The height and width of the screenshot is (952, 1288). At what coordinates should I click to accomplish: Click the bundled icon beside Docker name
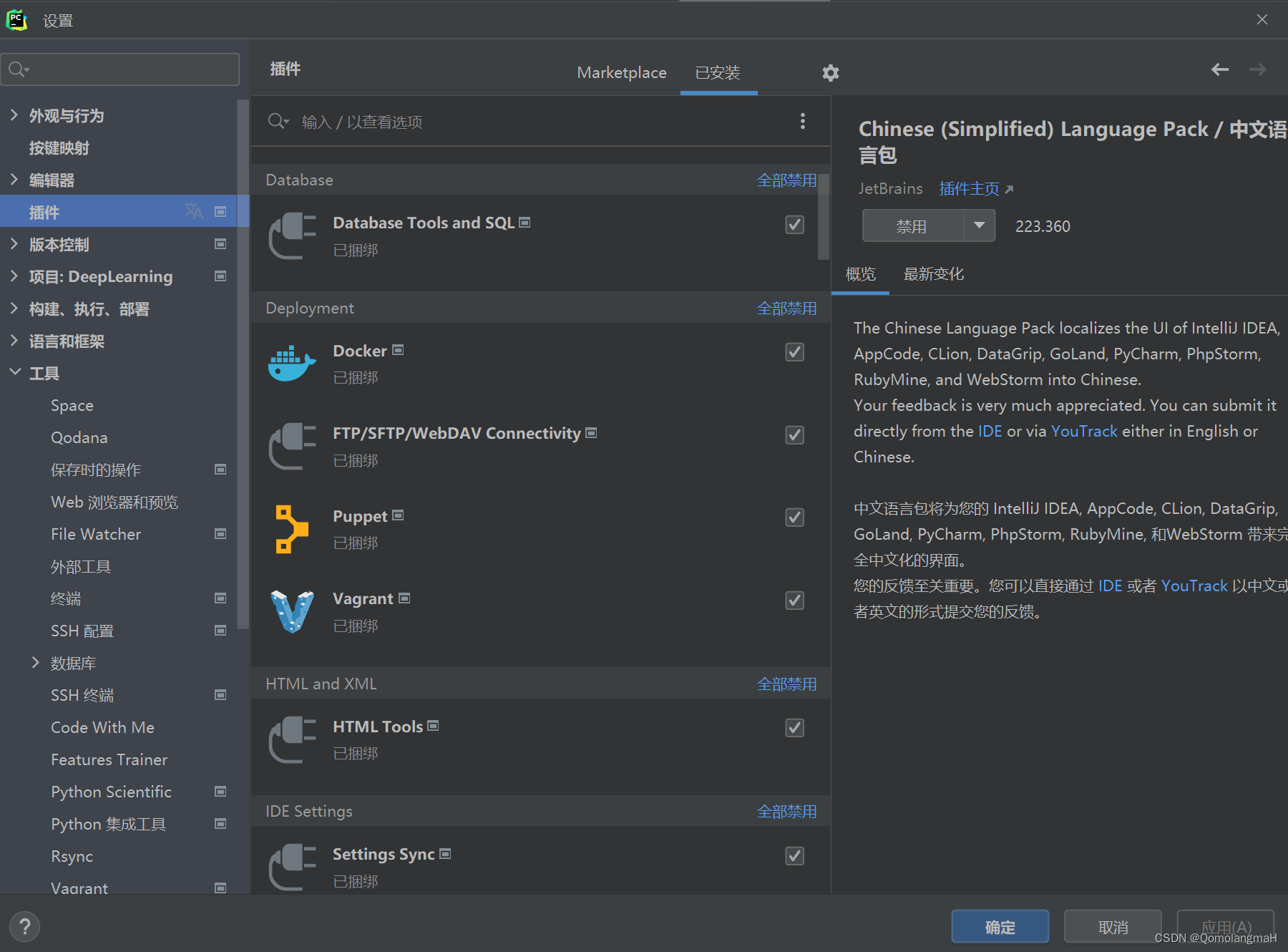[398, 350]
